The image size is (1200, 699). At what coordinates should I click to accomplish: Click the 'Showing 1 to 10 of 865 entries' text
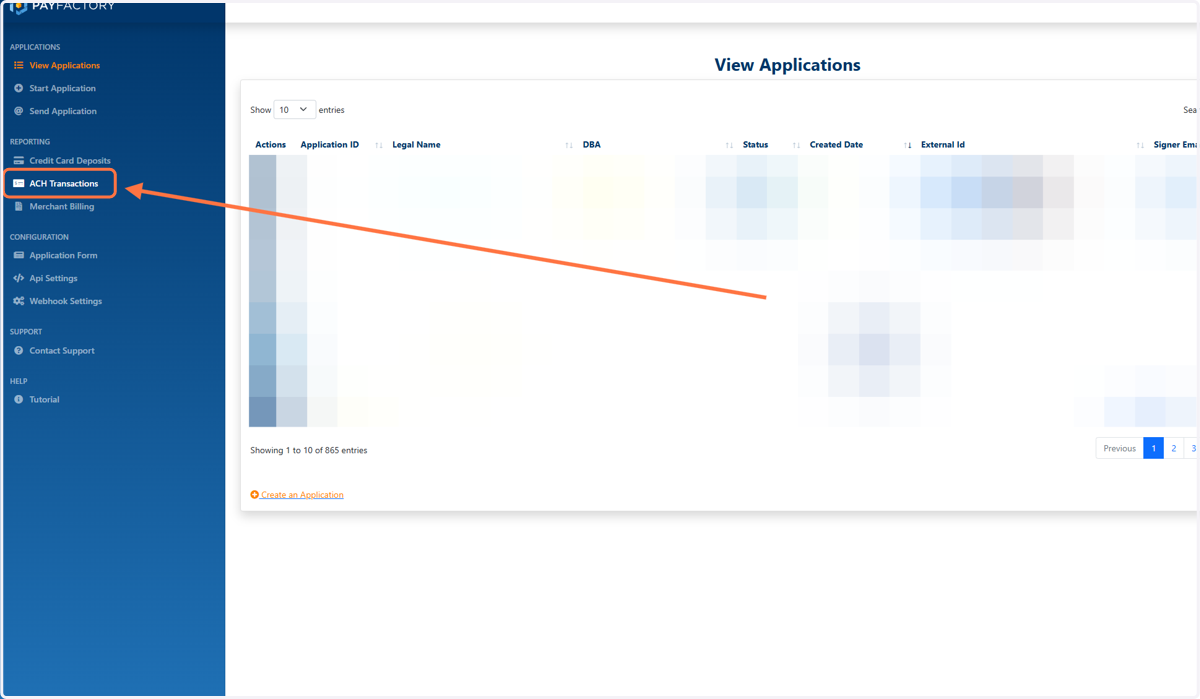309,450
